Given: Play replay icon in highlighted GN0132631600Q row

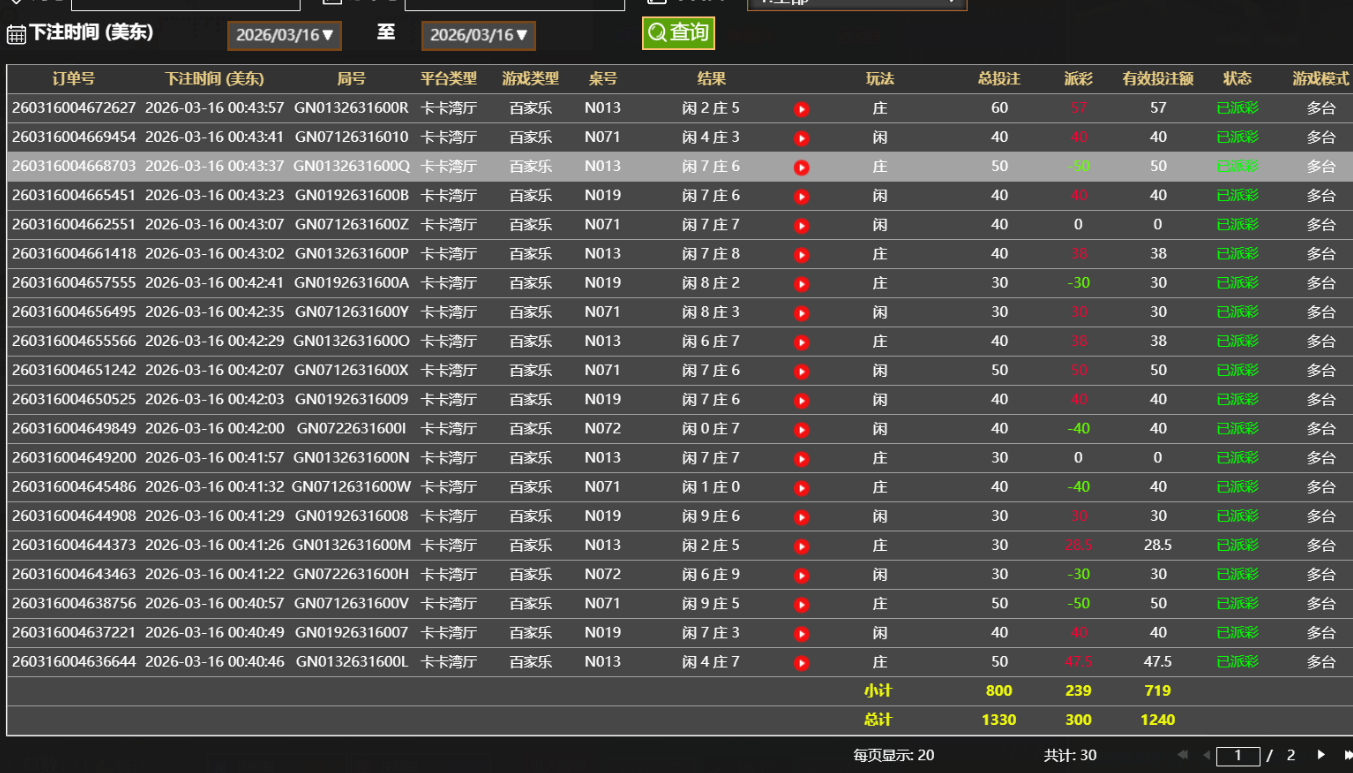Looking at the screenshot, I should (801, 167).
